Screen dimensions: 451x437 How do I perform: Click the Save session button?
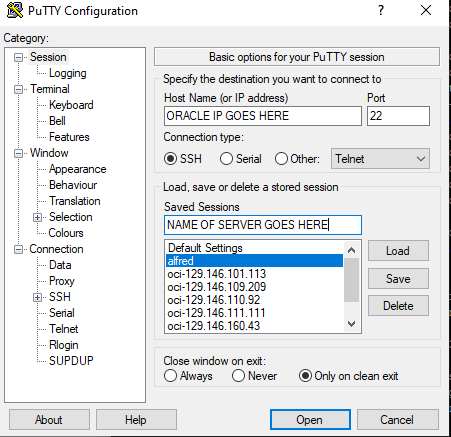click(398, 279)
